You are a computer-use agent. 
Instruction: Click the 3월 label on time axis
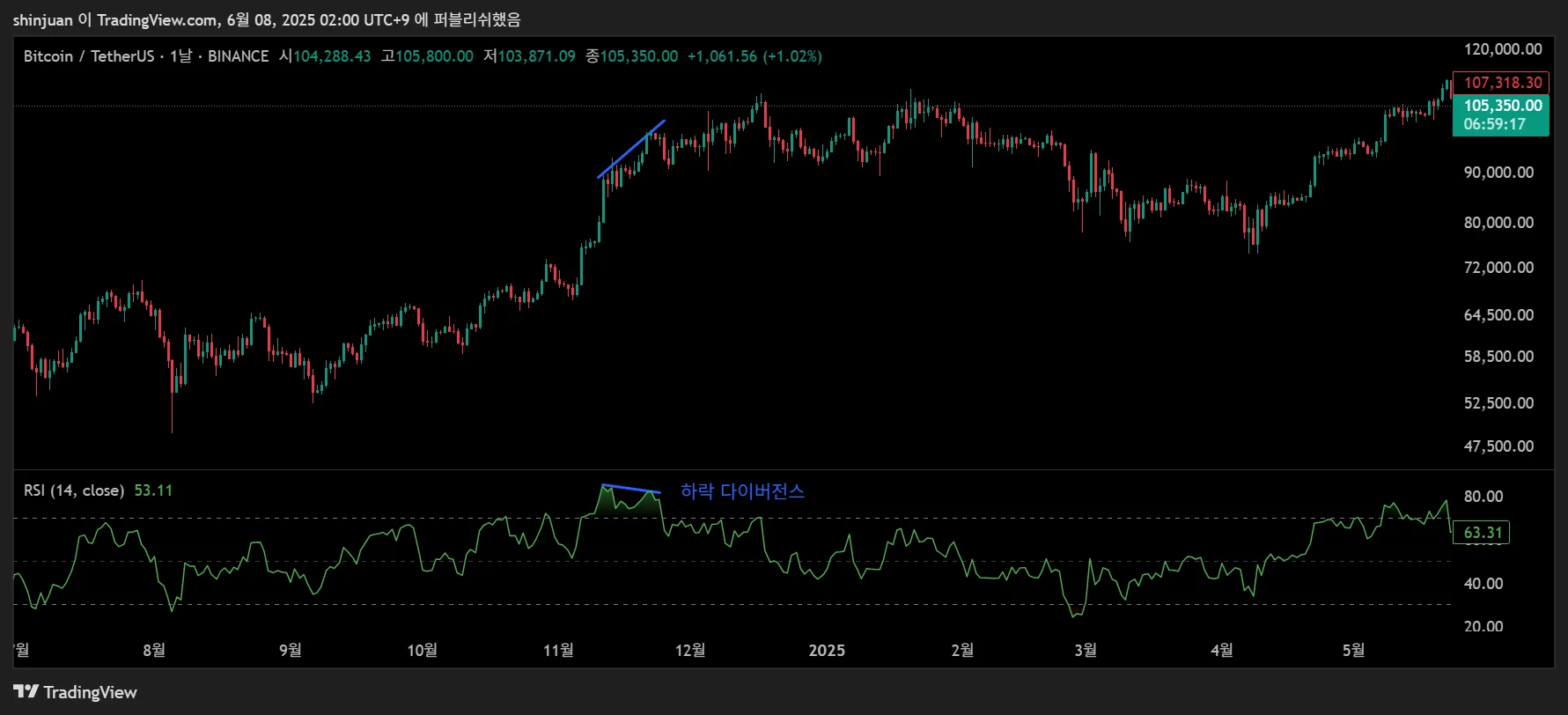point(1086,650)
